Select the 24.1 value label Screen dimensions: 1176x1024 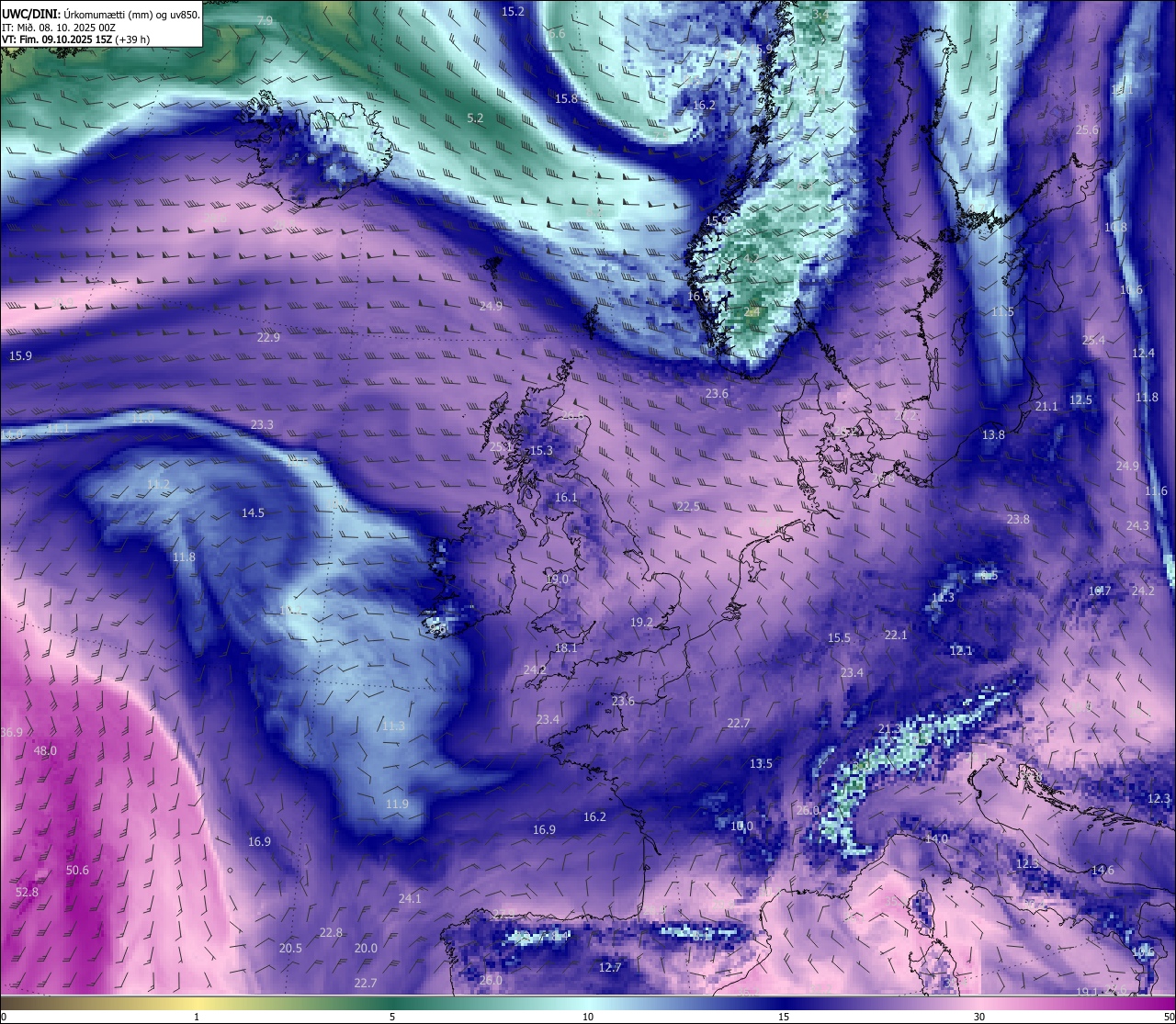click(x=410, y=898)
